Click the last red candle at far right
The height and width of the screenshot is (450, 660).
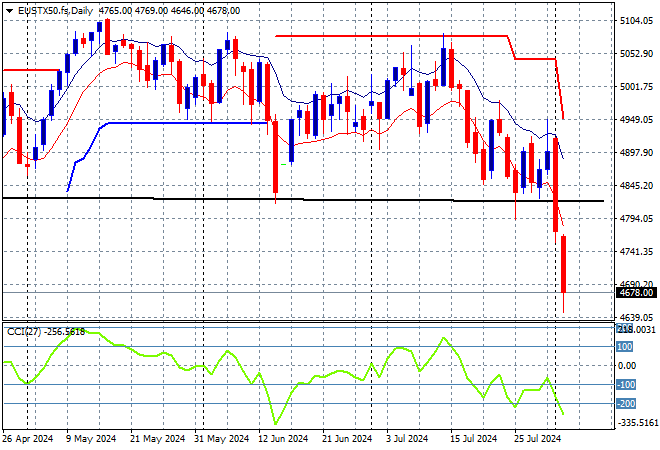pyautogui.click(x=566, y=263)
